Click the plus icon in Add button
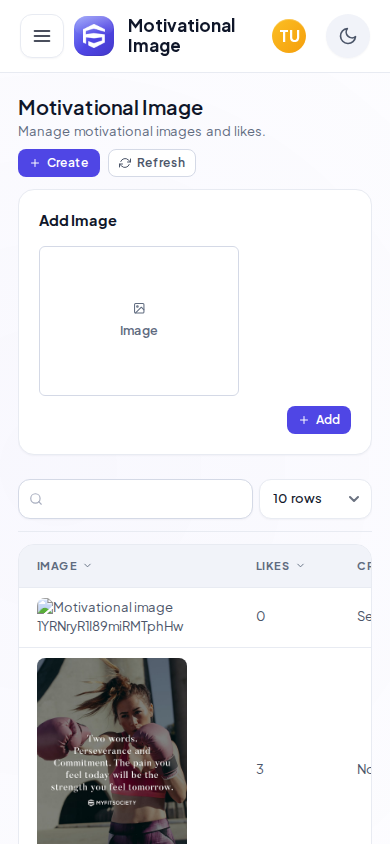The height and width of the screenshot is (844, 390). tap(304, 420)
